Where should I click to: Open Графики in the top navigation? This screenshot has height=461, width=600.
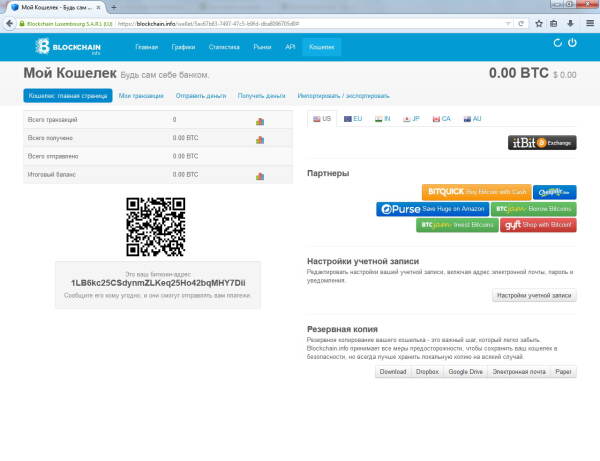(x=182, y=47)
